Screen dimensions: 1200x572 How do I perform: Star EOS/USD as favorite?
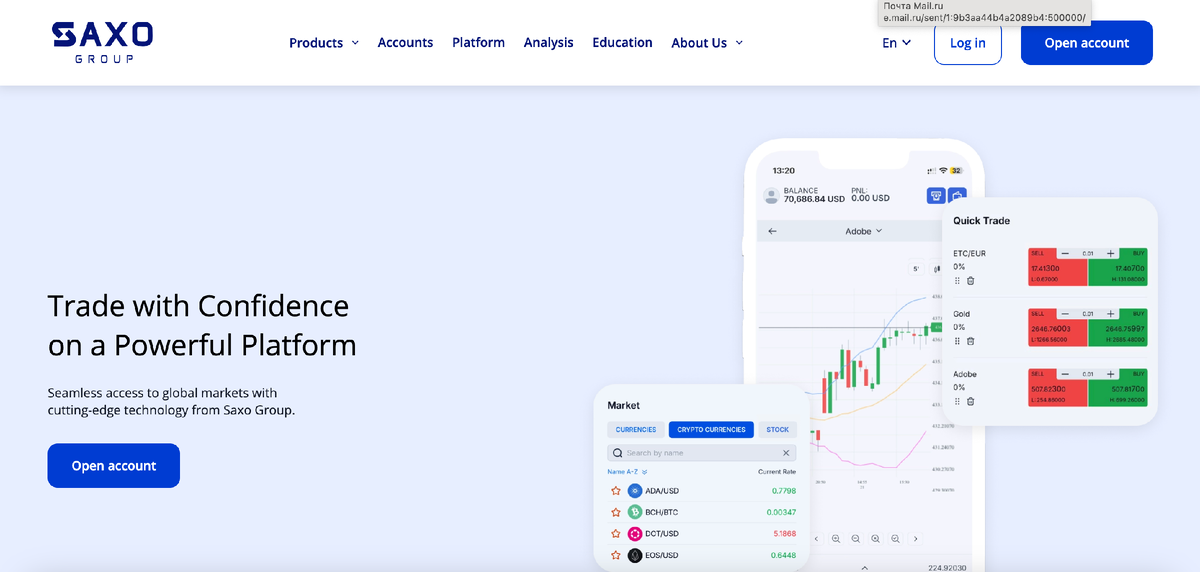pos(616,555)
